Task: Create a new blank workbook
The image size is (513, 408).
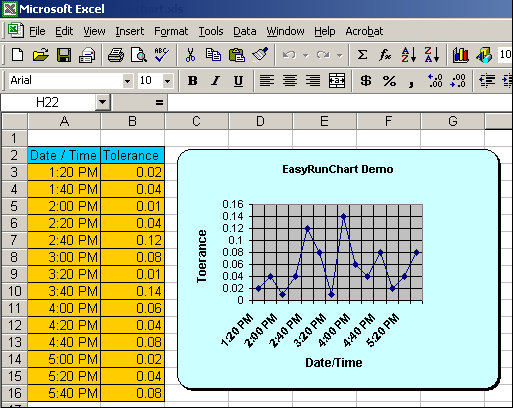Action: pos(17,55)
